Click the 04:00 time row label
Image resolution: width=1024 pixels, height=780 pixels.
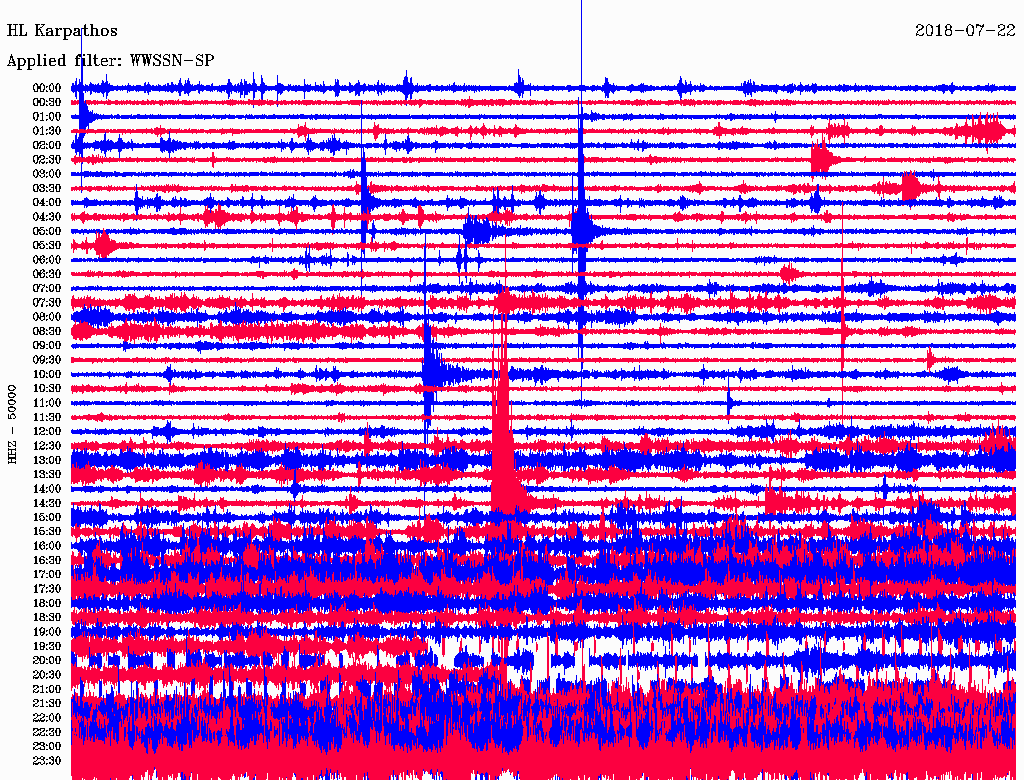[47, 203]
